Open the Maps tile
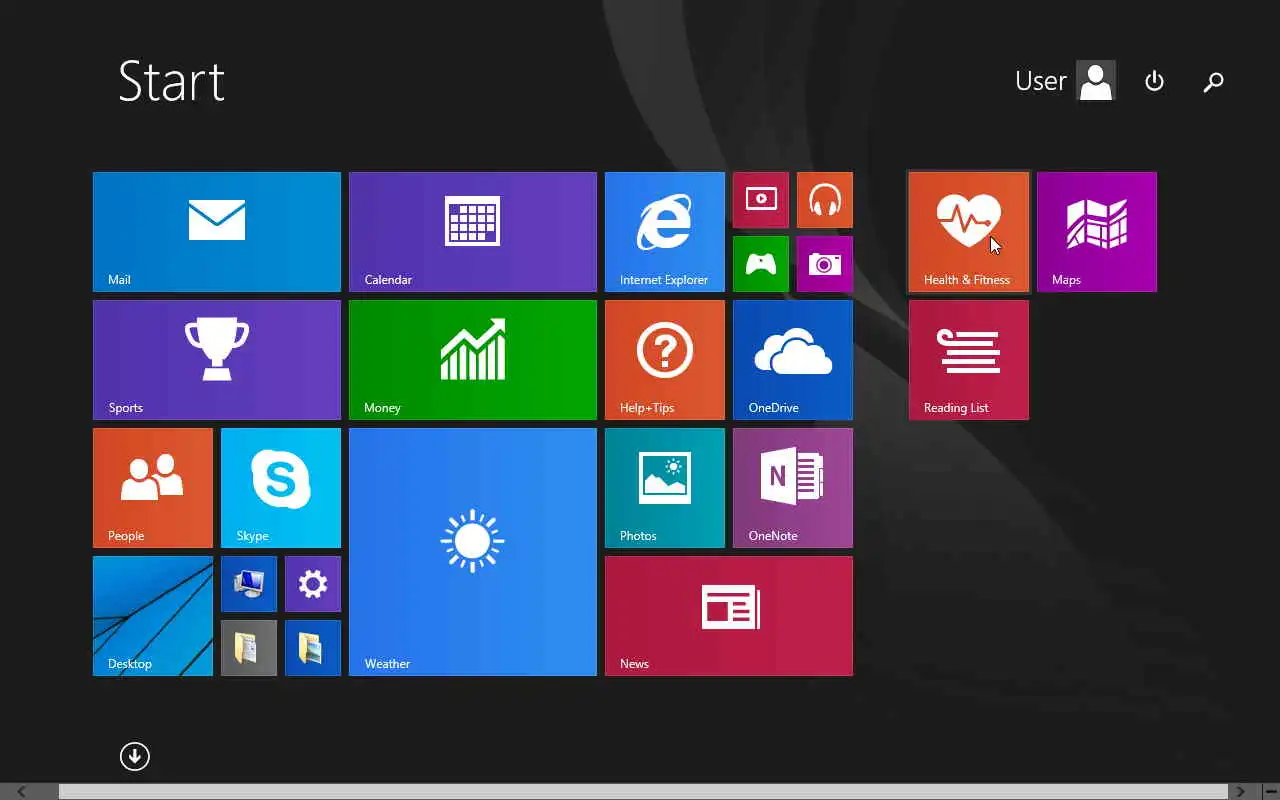 [x=1097, y=232]
